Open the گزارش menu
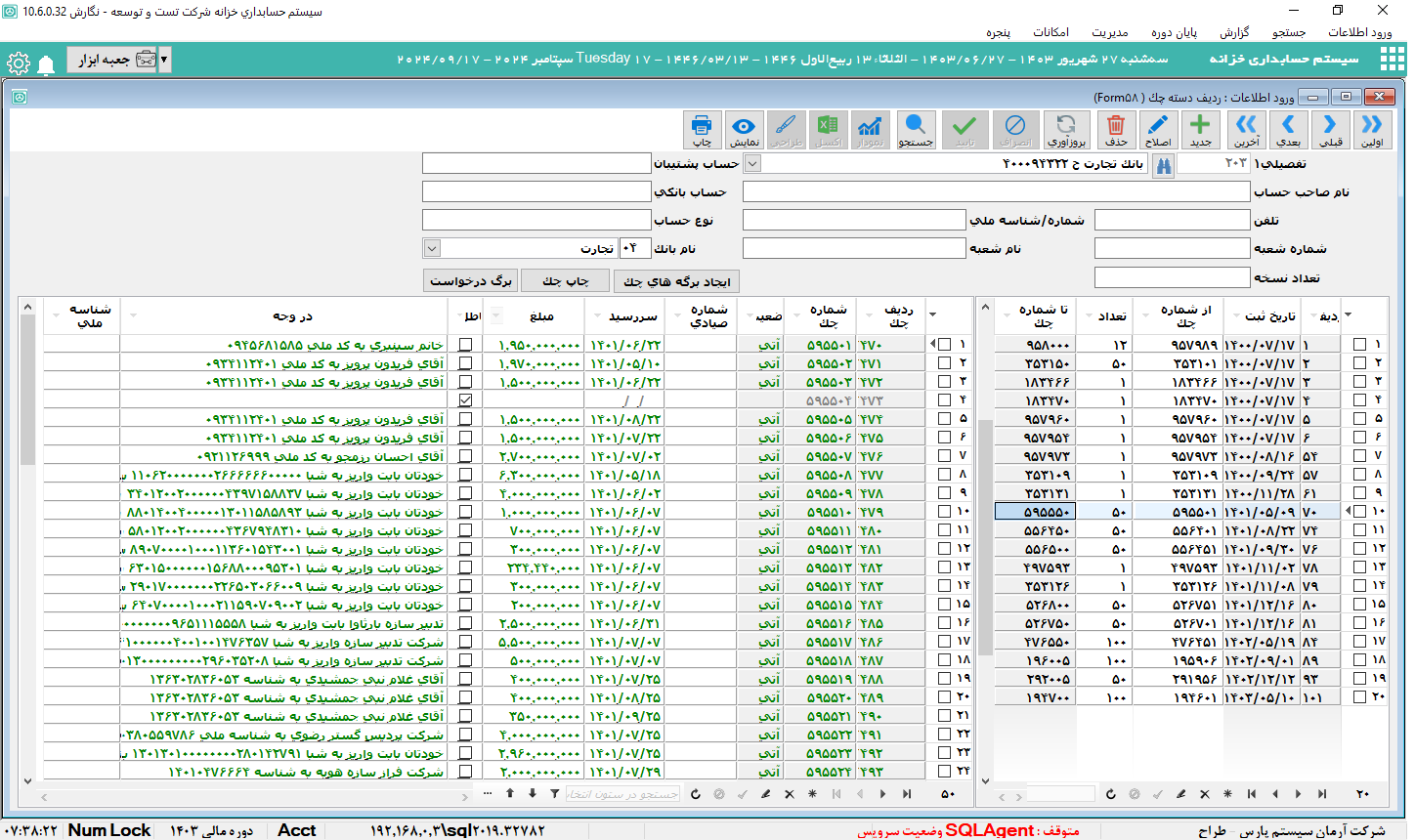 [1234, 32]
